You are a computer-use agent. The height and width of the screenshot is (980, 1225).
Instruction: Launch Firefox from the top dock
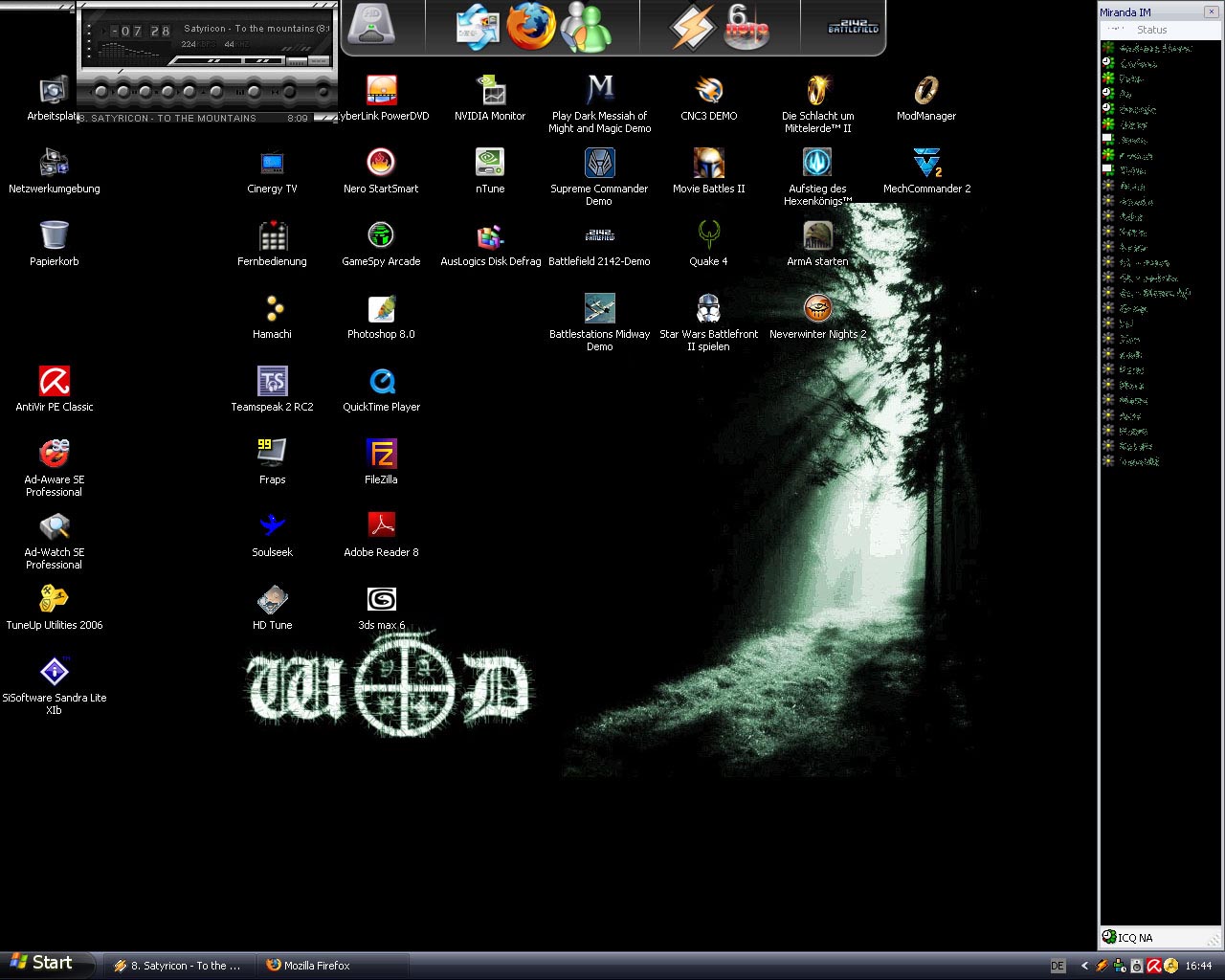(531, 26)
